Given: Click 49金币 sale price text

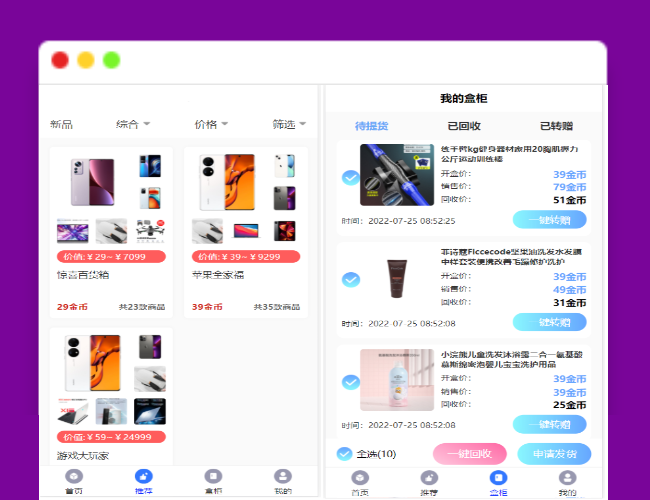Looking at the screenshot, I should point(570,289).
